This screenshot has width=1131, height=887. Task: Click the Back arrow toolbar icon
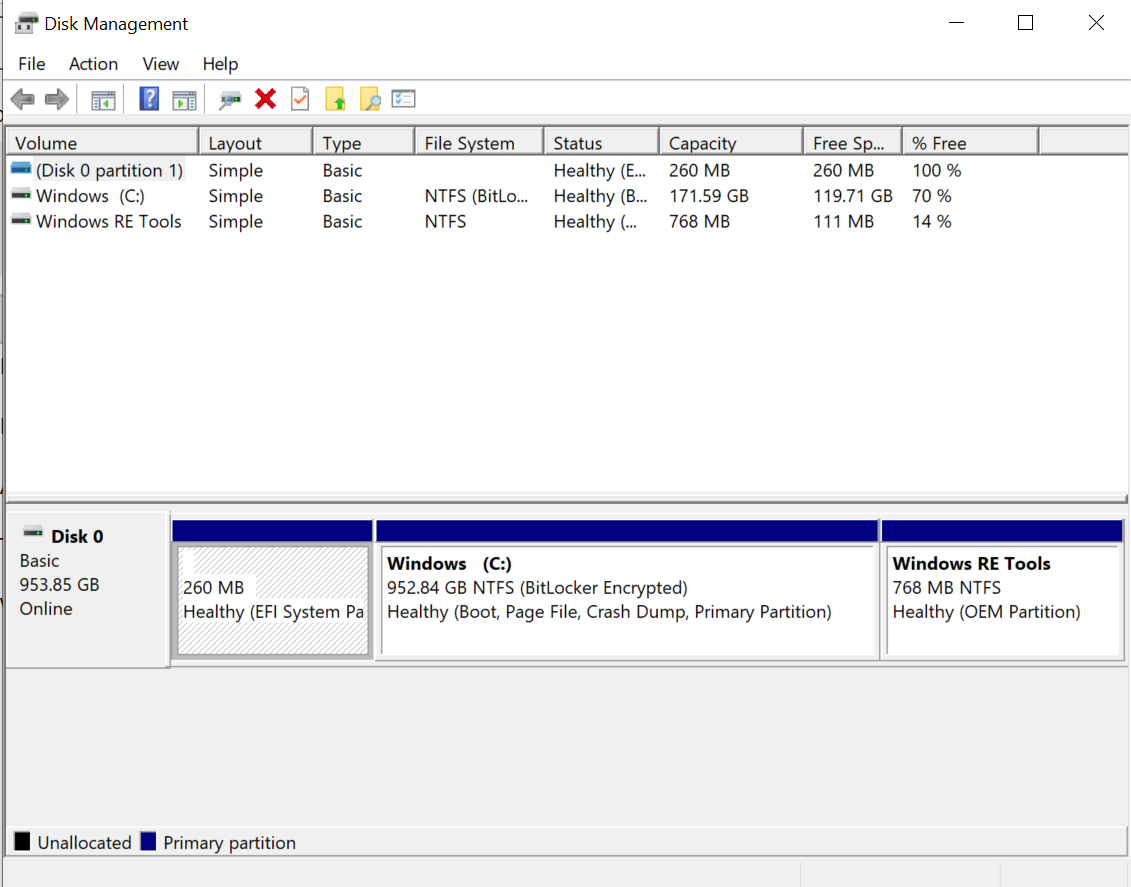(x=23, y=99)
